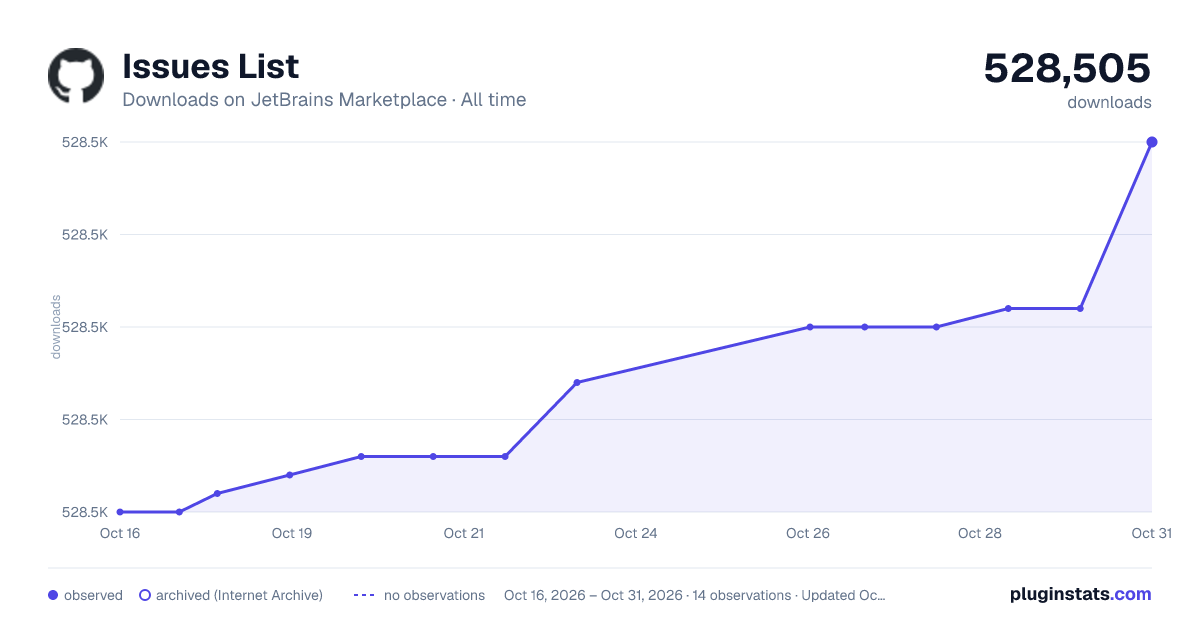Select the data point above Oct 26
The height and width of the screenshot is (630, 1200).
[810, 327]
